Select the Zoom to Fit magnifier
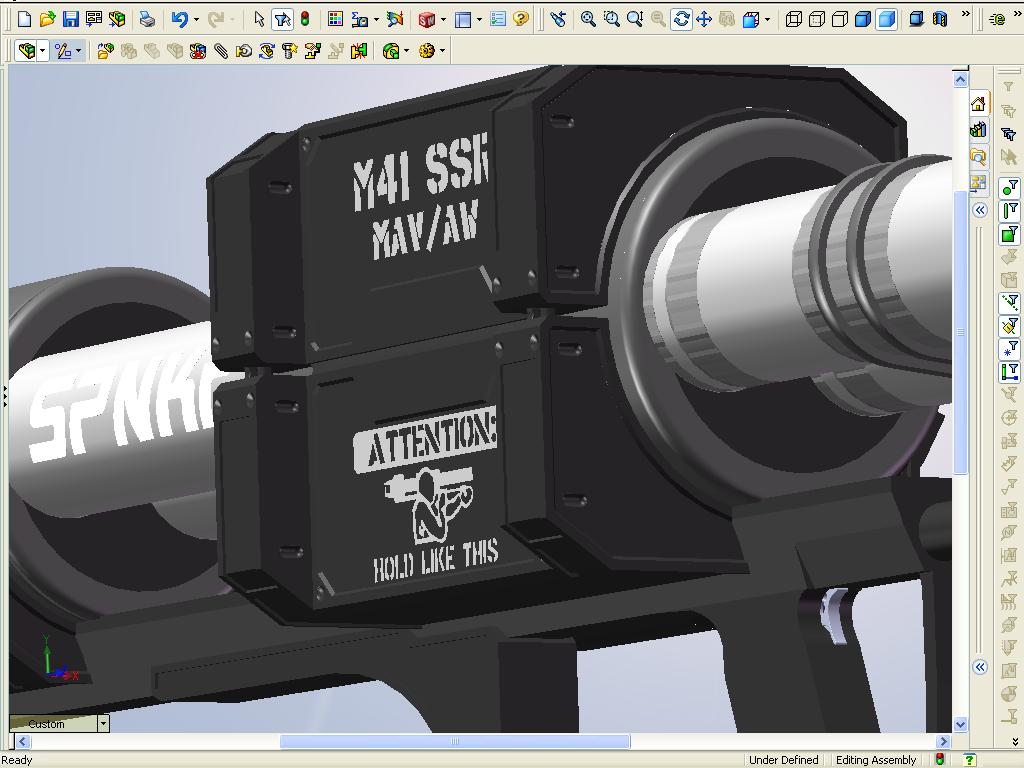This screenshot has width=1024, height=768. click(588, 19)
